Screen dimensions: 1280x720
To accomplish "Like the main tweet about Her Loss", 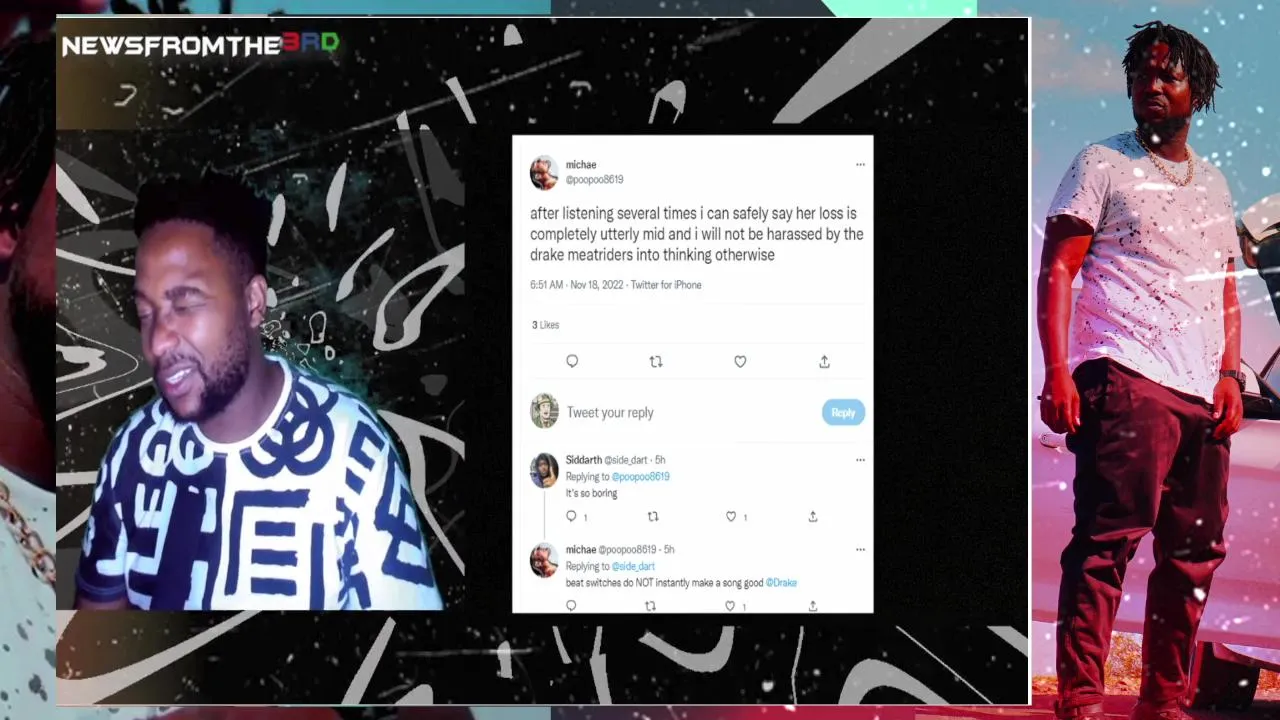I will pyautogui.click(x=740, y=361).
